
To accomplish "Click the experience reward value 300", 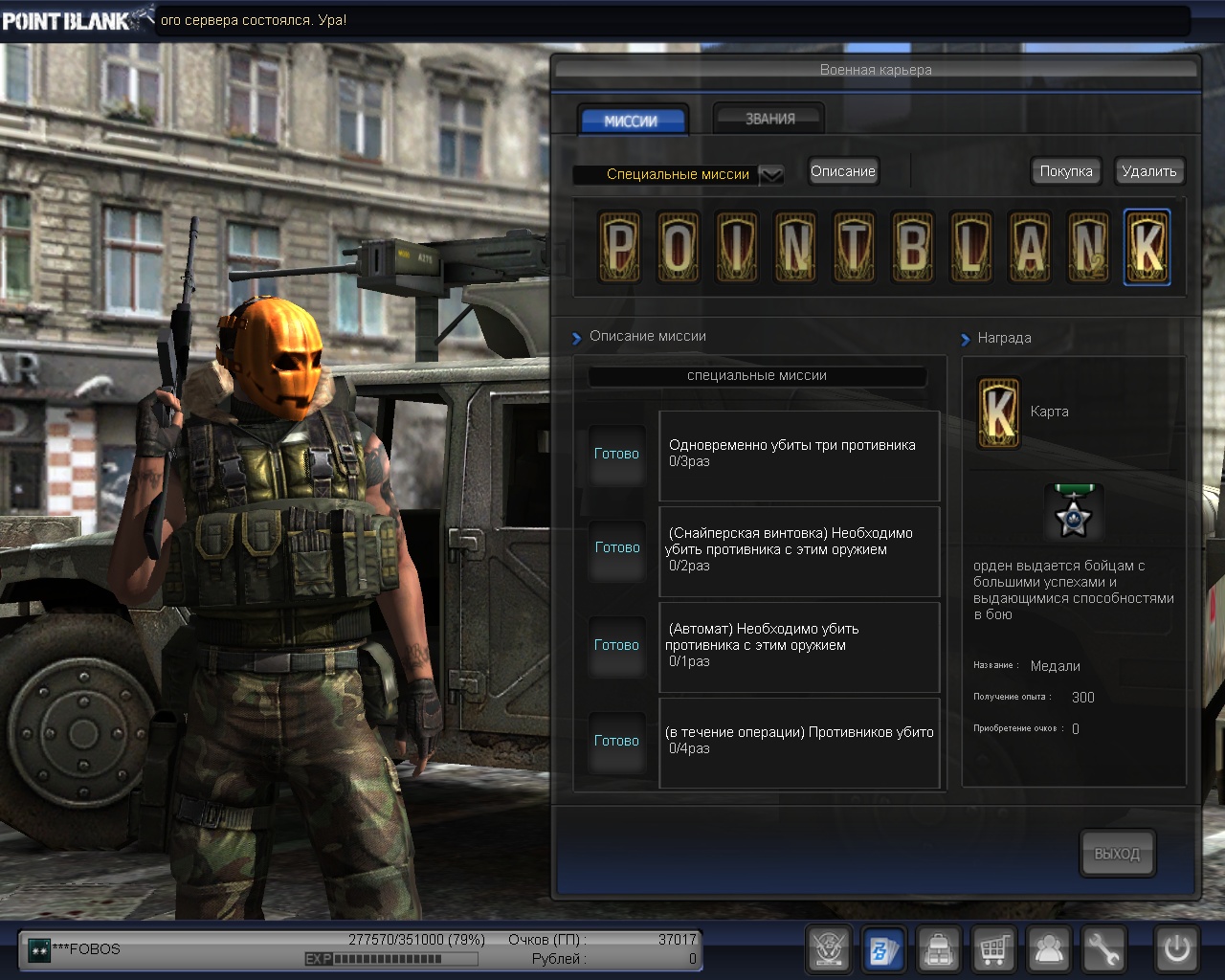I will coord(1083,698).
